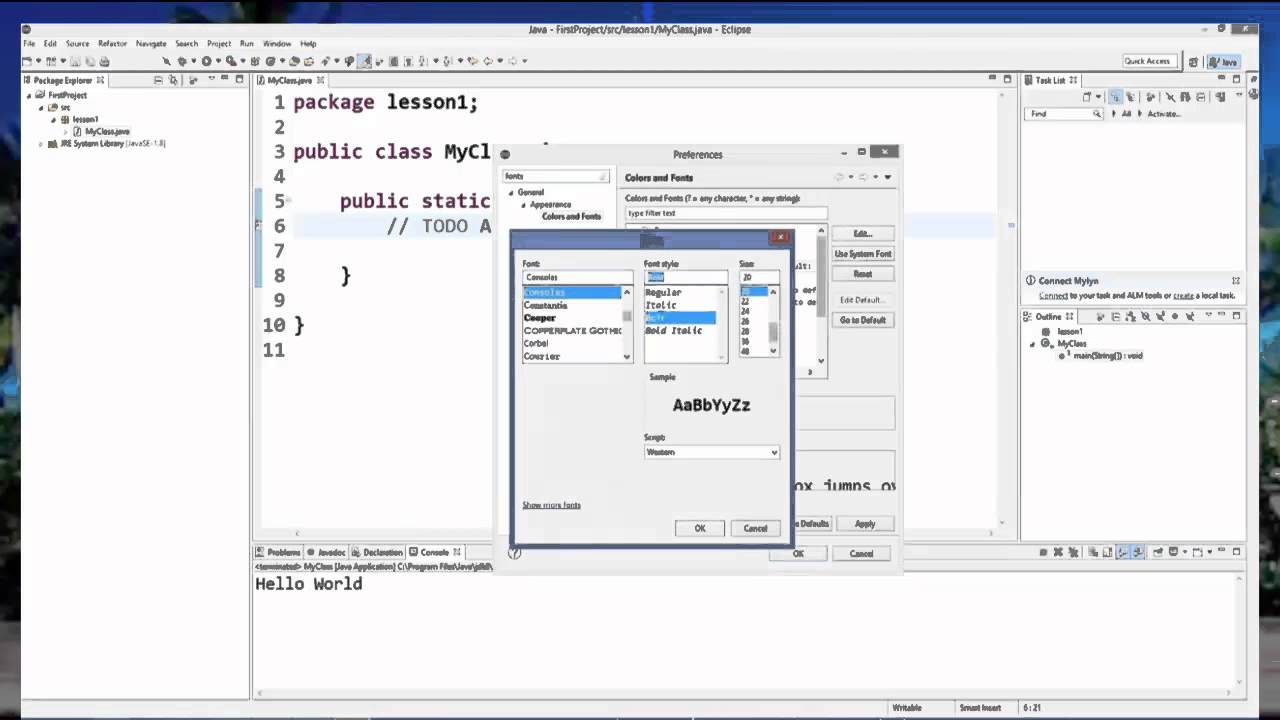The height and width of the screenshot is (720, 1280).
Task: Click the Show more fonts link
Action: click(551, 505)
